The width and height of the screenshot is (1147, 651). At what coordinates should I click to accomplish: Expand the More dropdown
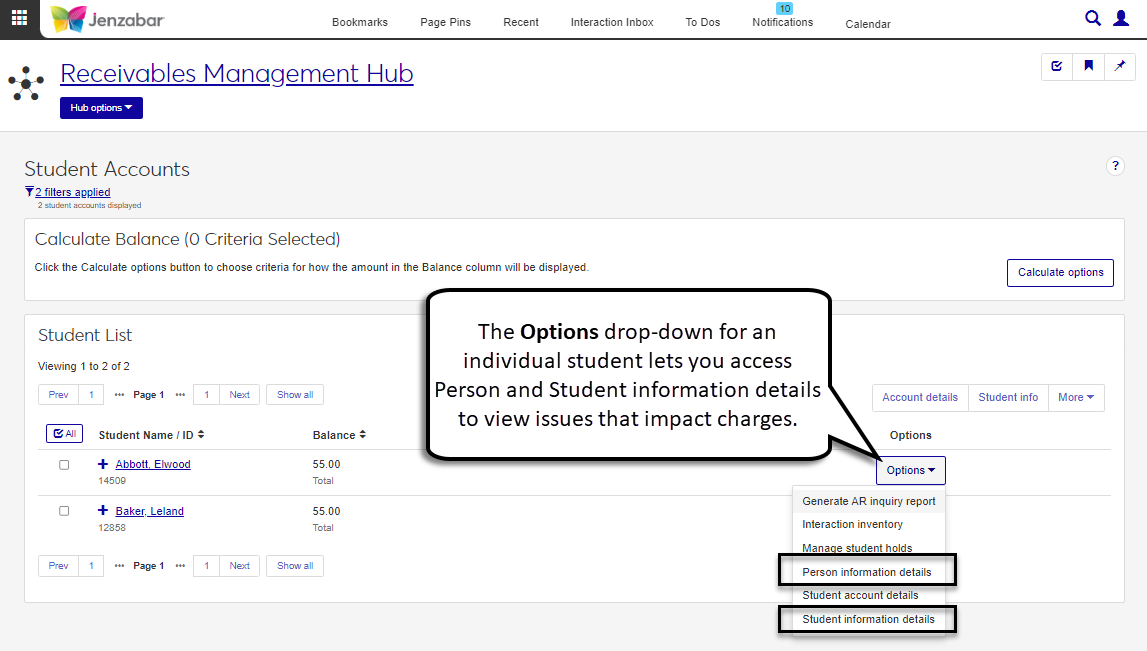[x=1076, y=397]
